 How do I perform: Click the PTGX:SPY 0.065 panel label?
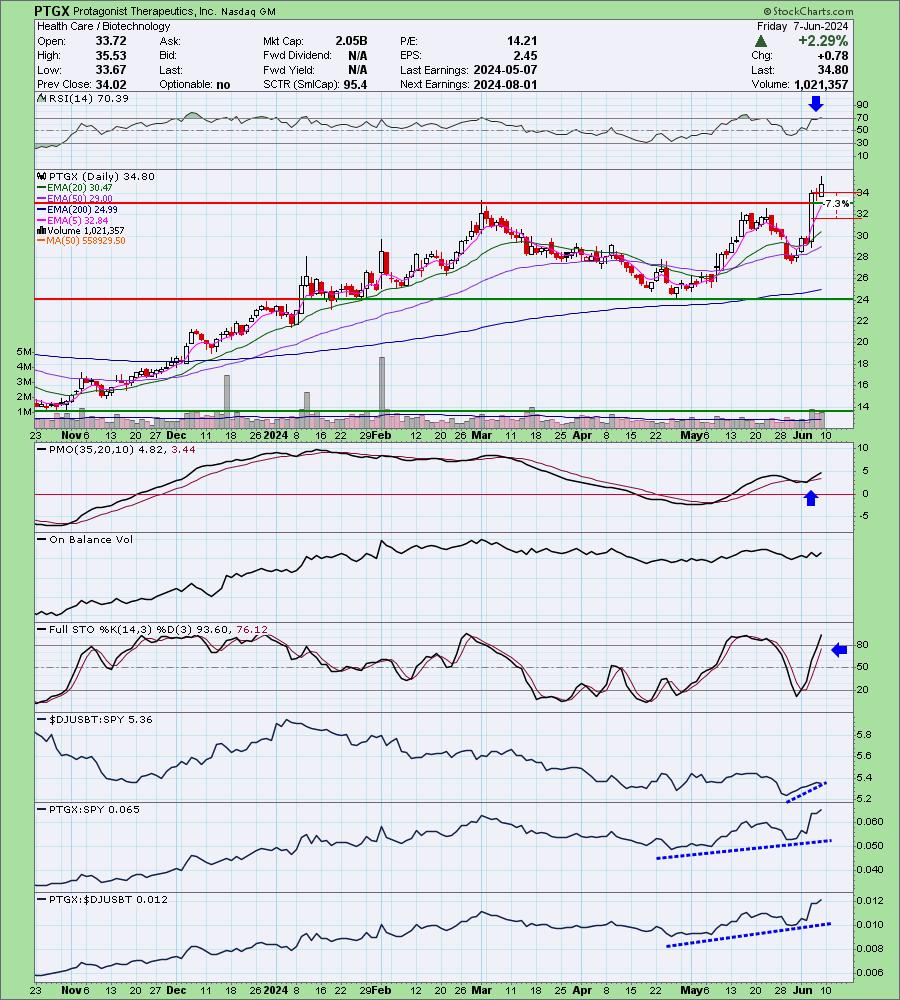[x=94, y=809]
